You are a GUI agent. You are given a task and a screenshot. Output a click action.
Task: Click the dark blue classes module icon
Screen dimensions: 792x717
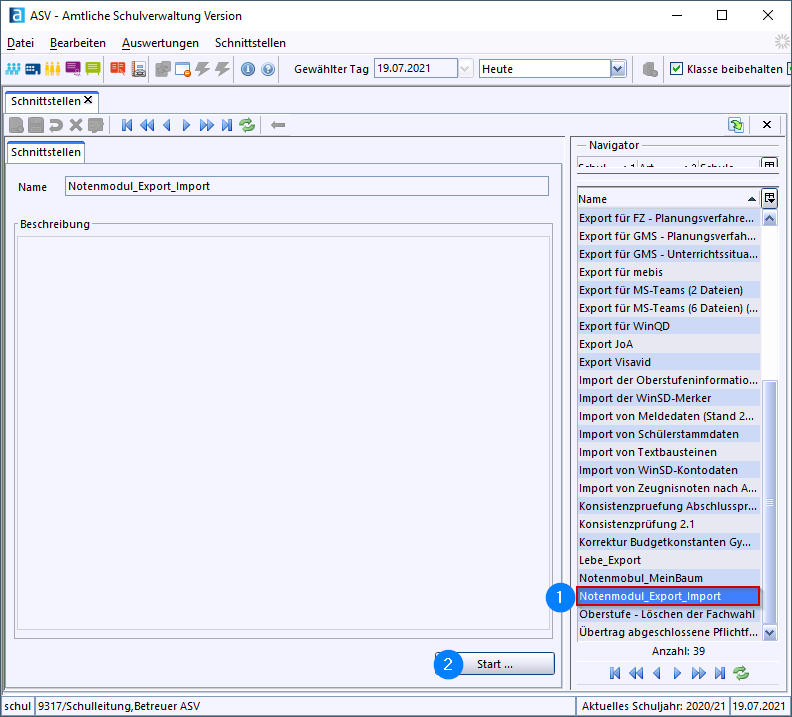(x=33, y=69)
